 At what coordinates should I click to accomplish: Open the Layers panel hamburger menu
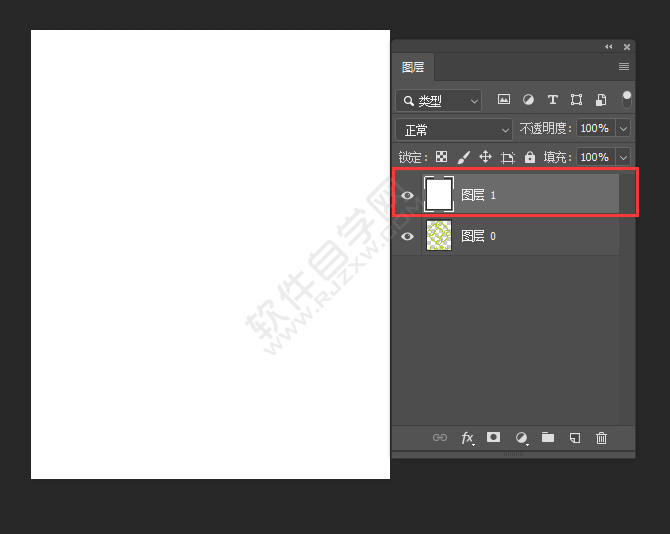click(x=624, y=67)
